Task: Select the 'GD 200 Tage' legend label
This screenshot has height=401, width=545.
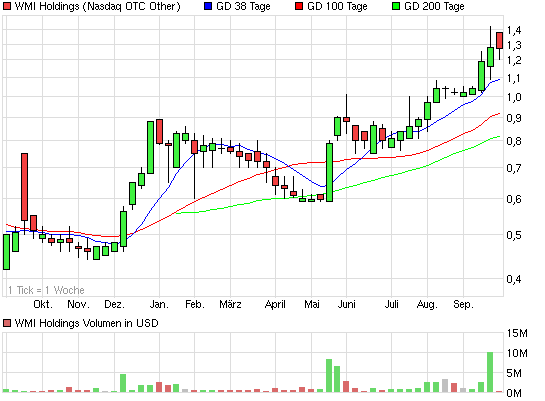Action: pos(434,6)
